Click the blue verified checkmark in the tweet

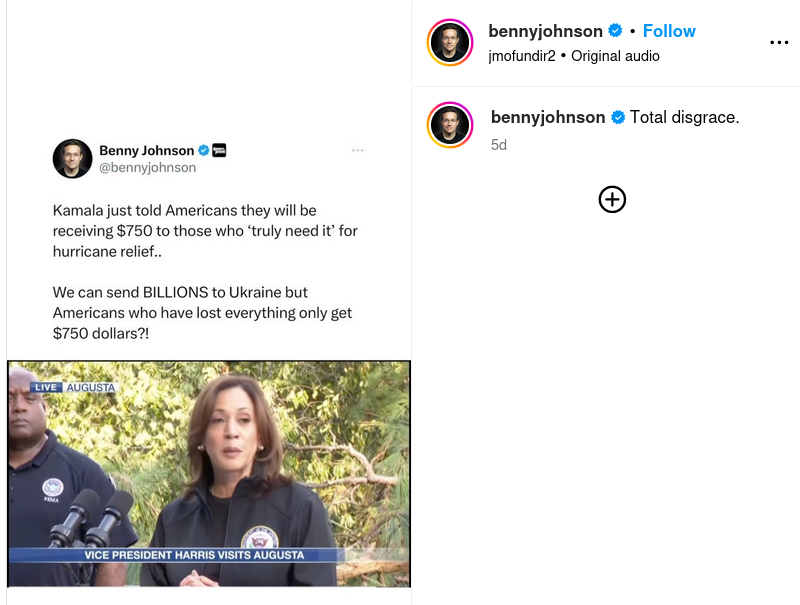(203, 151)
